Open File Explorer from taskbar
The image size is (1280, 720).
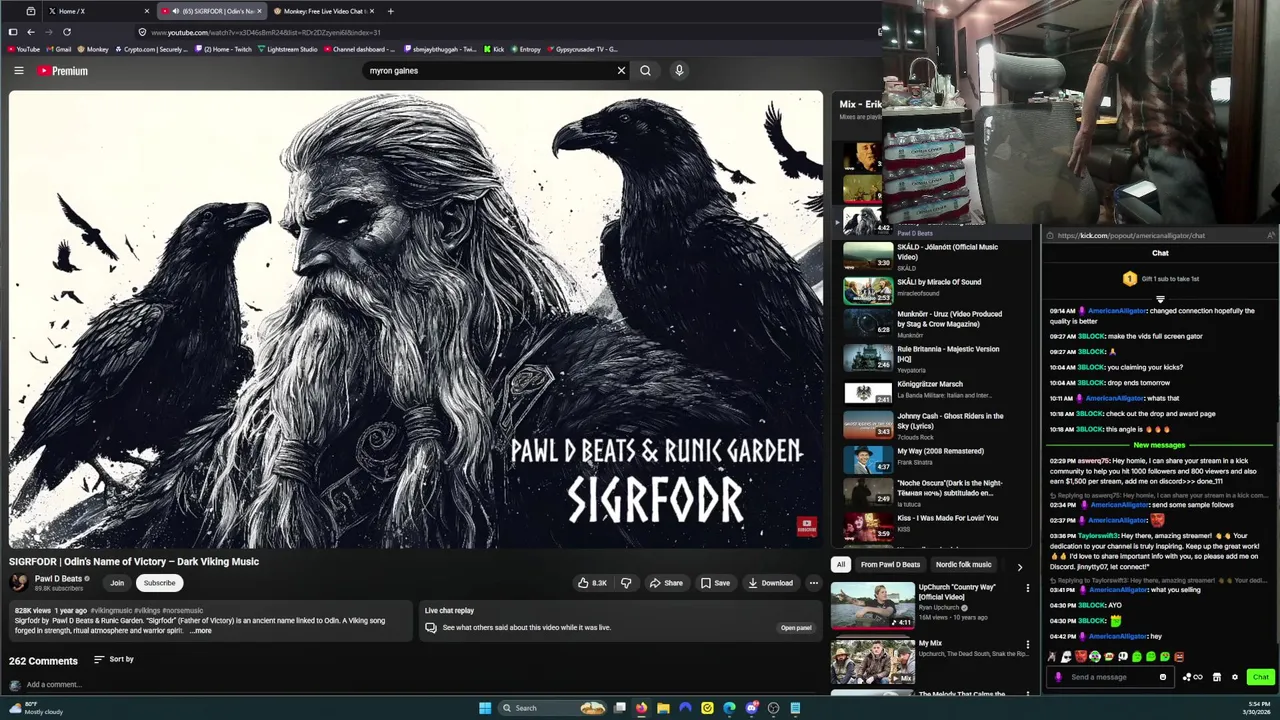click(663, 708)
